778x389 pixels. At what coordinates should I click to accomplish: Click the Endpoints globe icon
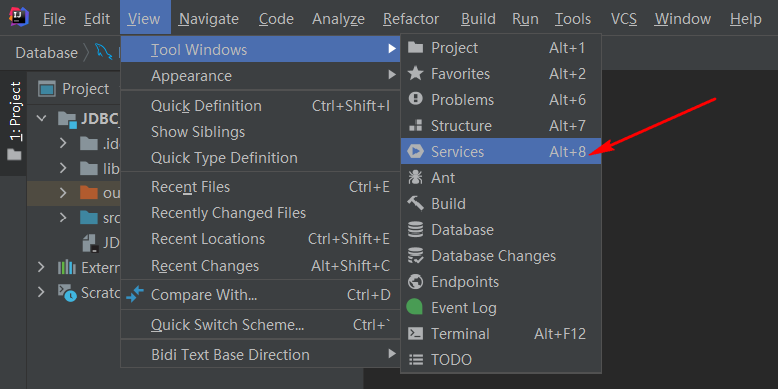[415, 282]
